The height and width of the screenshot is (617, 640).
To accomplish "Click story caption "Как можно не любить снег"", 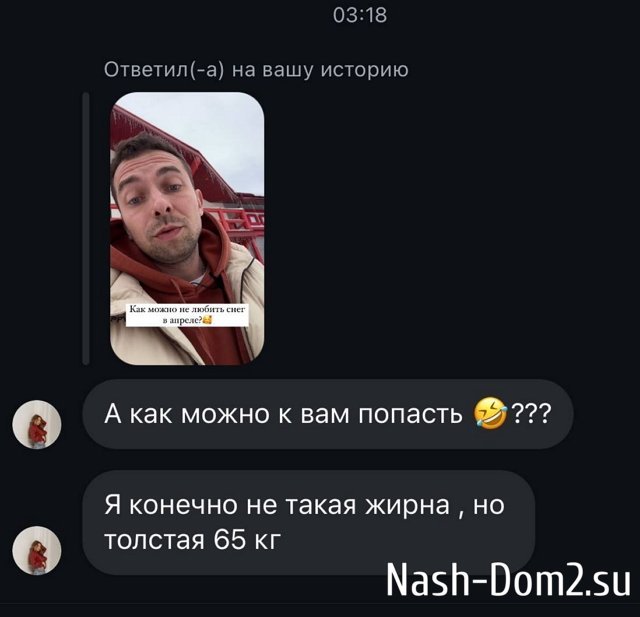I will pos(187,315).
